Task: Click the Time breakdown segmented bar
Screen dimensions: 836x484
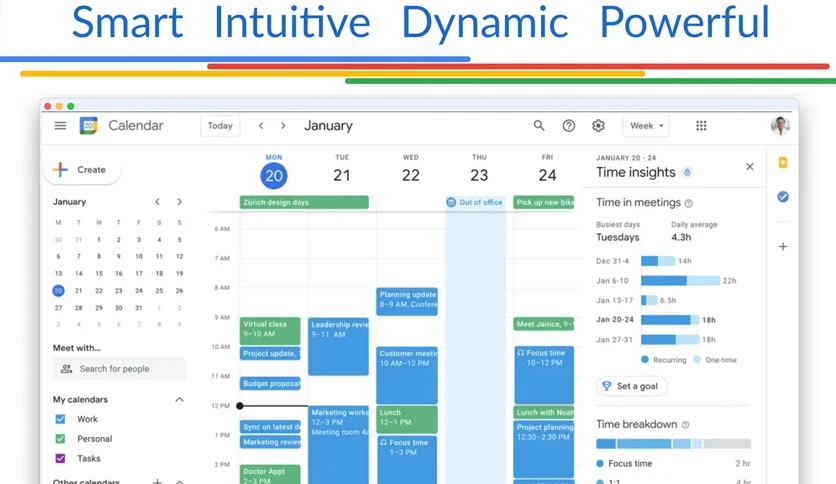Action: pyautogui.click(x=673, y=443)
